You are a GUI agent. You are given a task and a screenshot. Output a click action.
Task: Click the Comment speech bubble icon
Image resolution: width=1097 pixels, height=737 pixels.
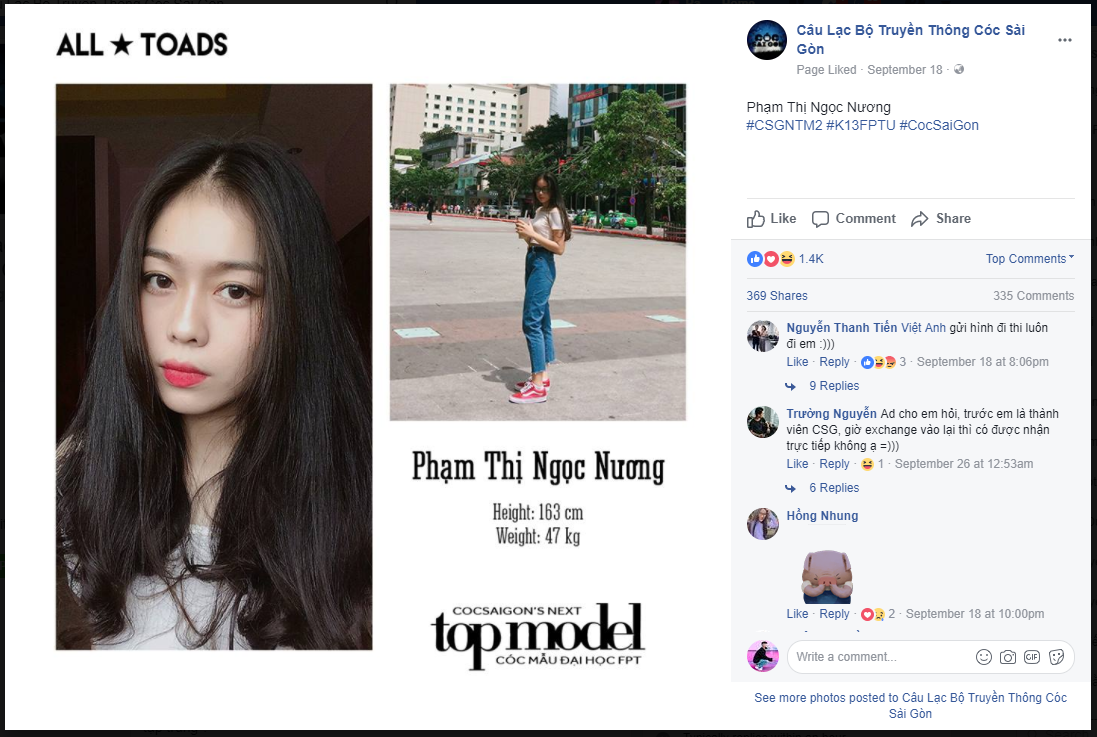(x=820, y=219)
